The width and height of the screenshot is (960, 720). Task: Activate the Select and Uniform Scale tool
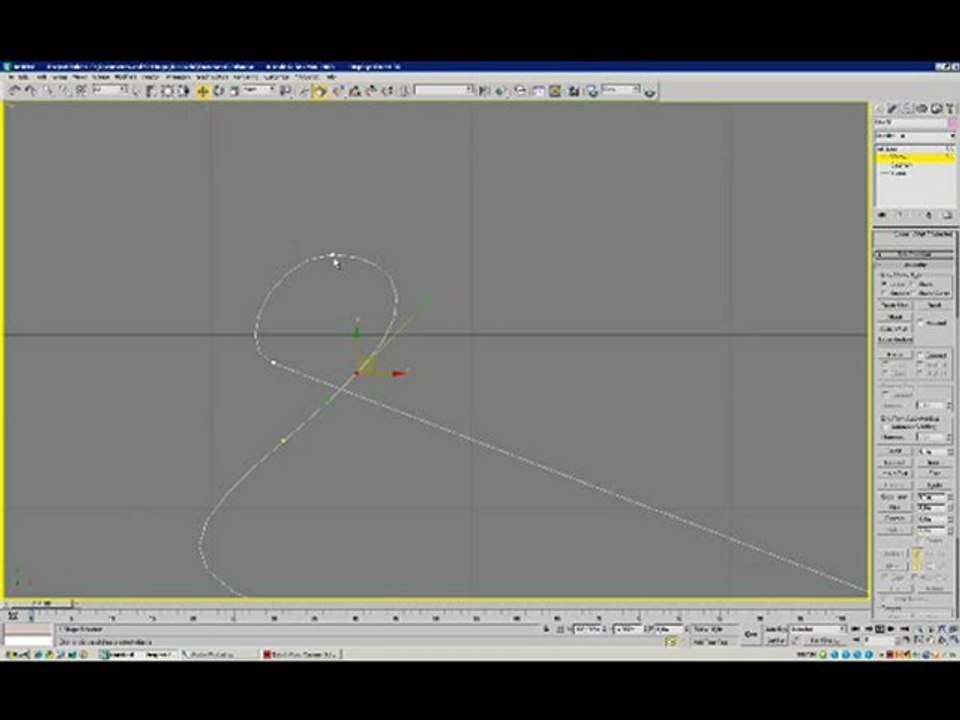pyautogui.click(x=234, y=91)
